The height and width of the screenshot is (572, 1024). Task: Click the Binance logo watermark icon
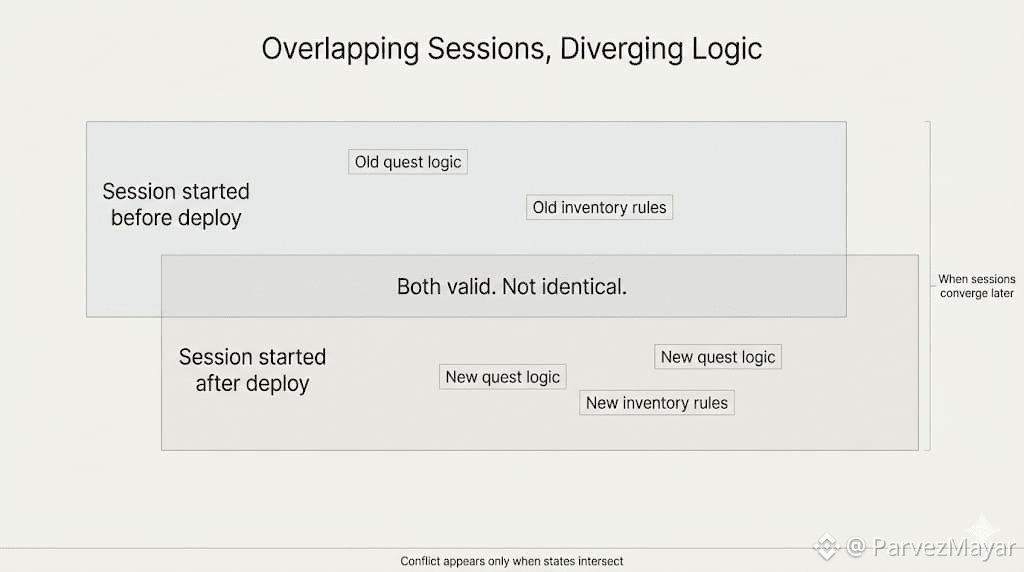click(826, 547)
